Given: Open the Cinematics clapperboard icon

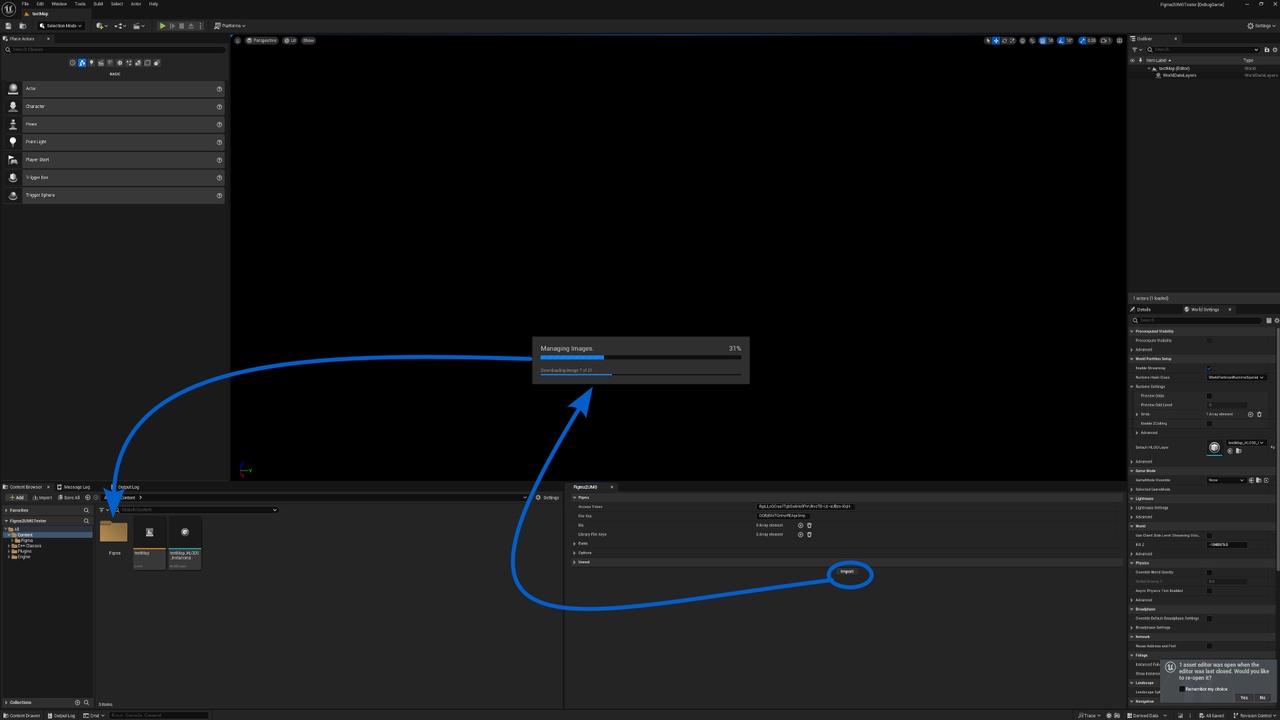Looking at the screenshot, I should click(x=138, y=26).
